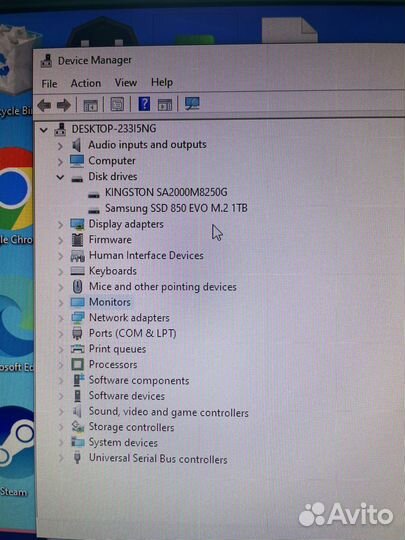
Task: Click the icon beside Human Interface Devices
Action: (77, 256)
